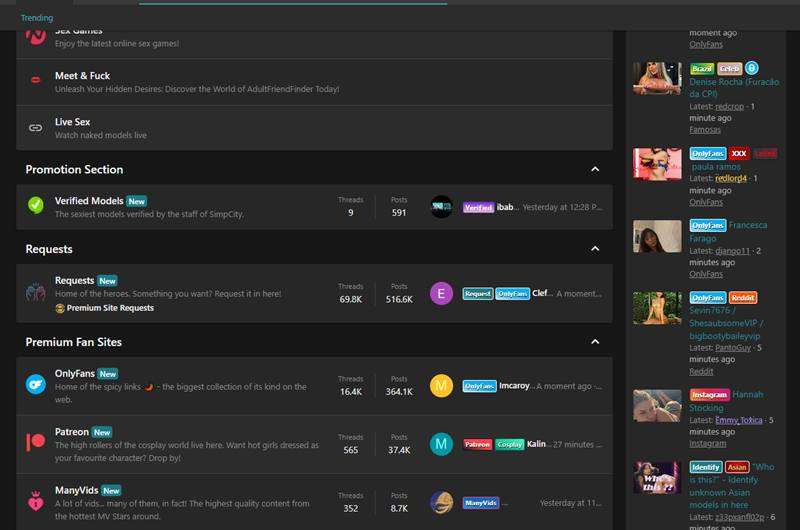Click the Live Sex chain link icon
Screen dimensions: 800x530
pos(36,128)
